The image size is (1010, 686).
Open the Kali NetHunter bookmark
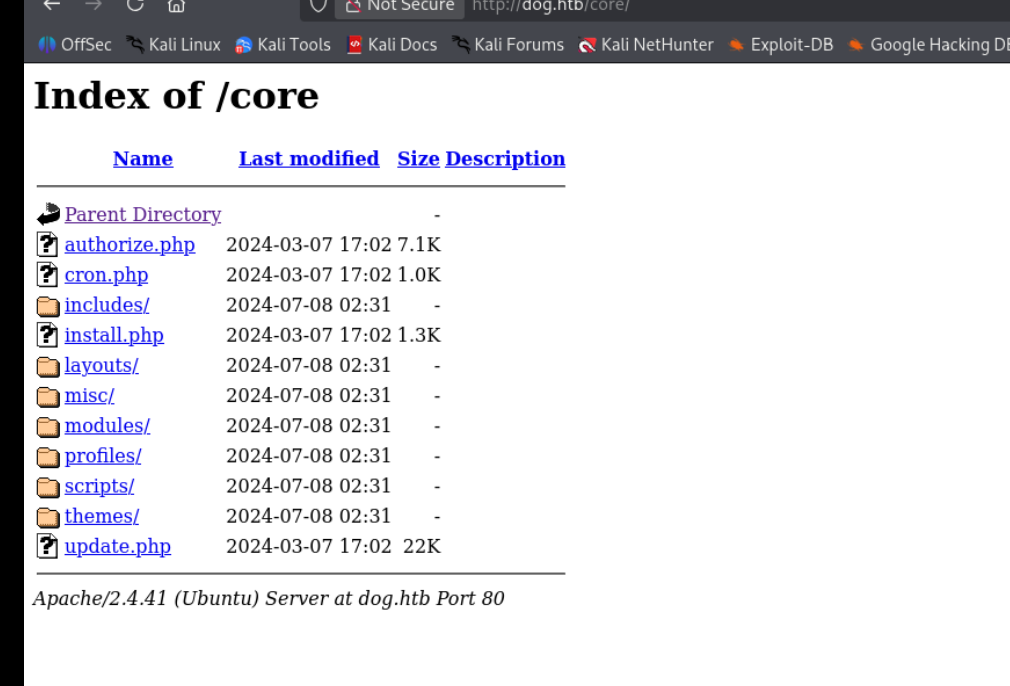coord(646,45)
